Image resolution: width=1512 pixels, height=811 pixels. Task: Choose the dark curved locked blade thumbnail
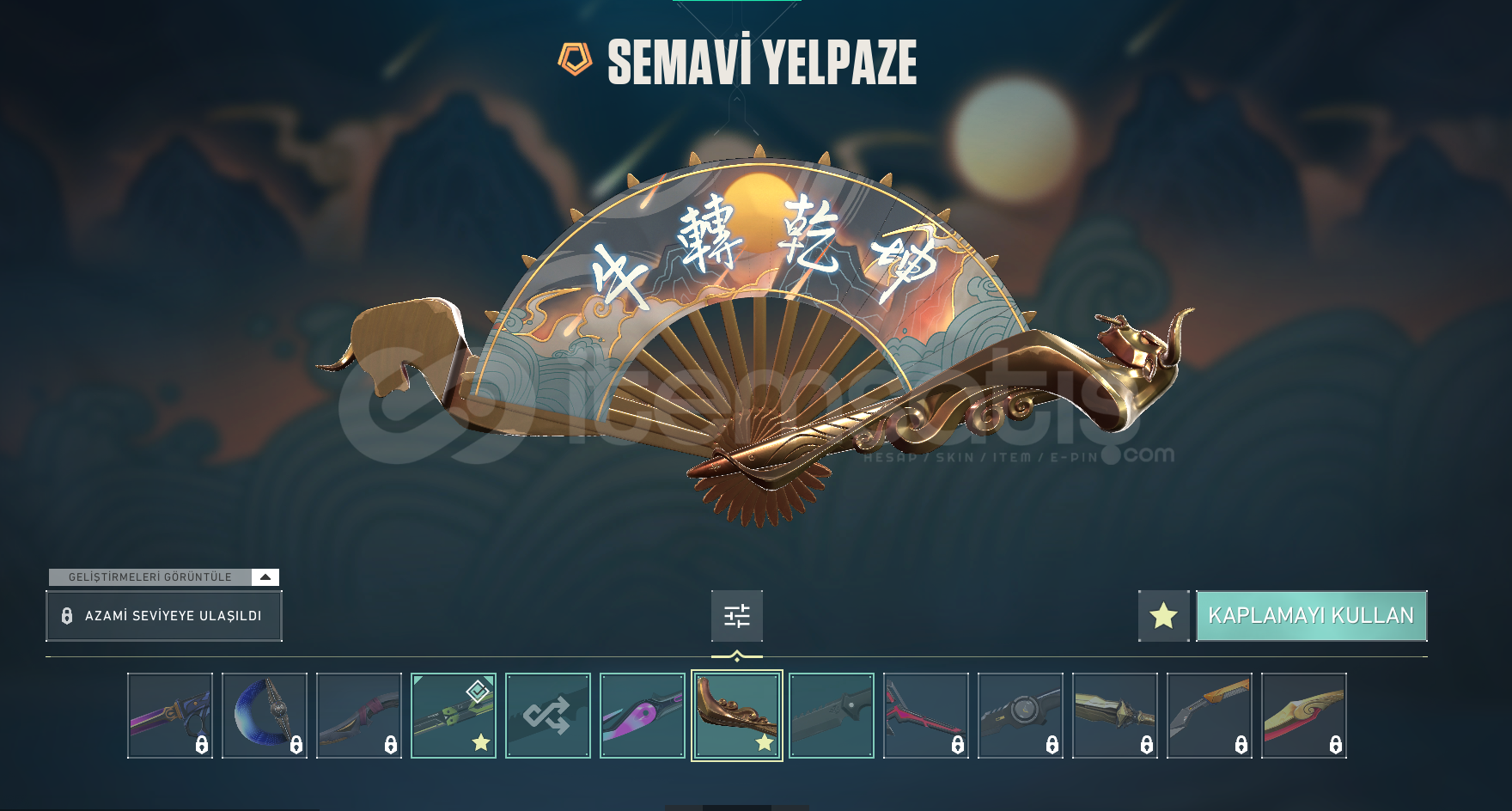[359, 716]
